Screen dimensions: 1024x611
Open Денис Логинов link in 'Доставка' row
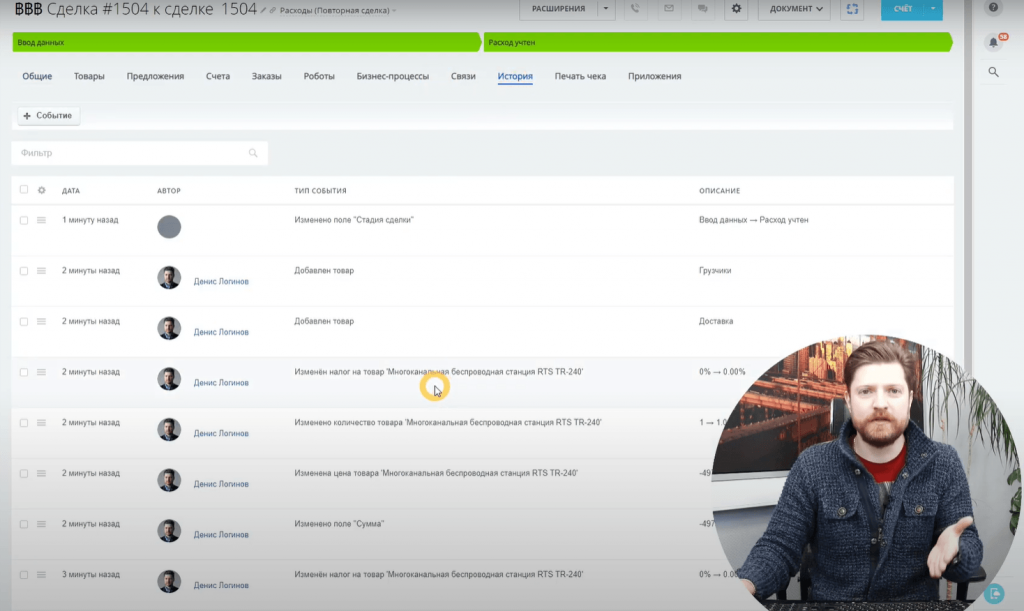click(x=221, y=332)
